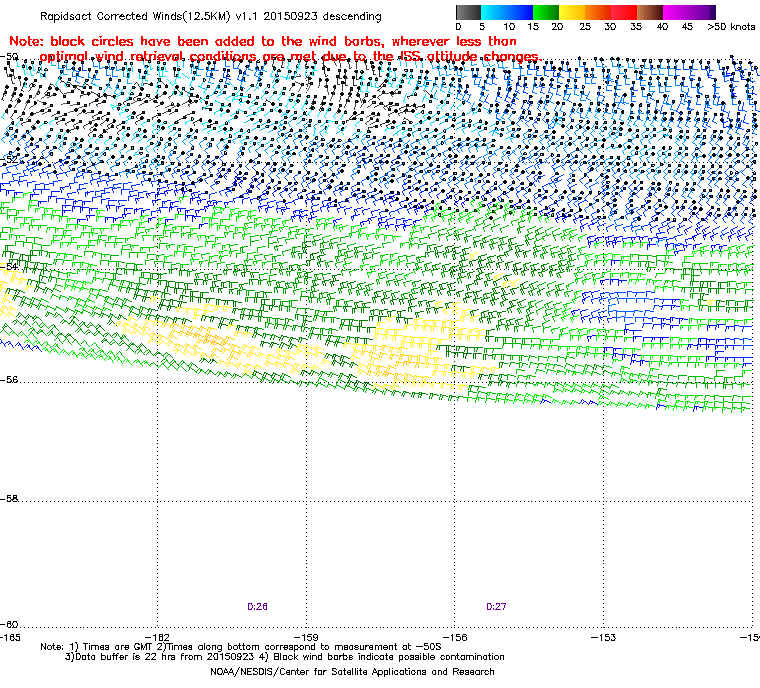Screen dimensions: 760x688
Task: Click the '-54' latitude axis label
Action: click(x=9, y=266)
